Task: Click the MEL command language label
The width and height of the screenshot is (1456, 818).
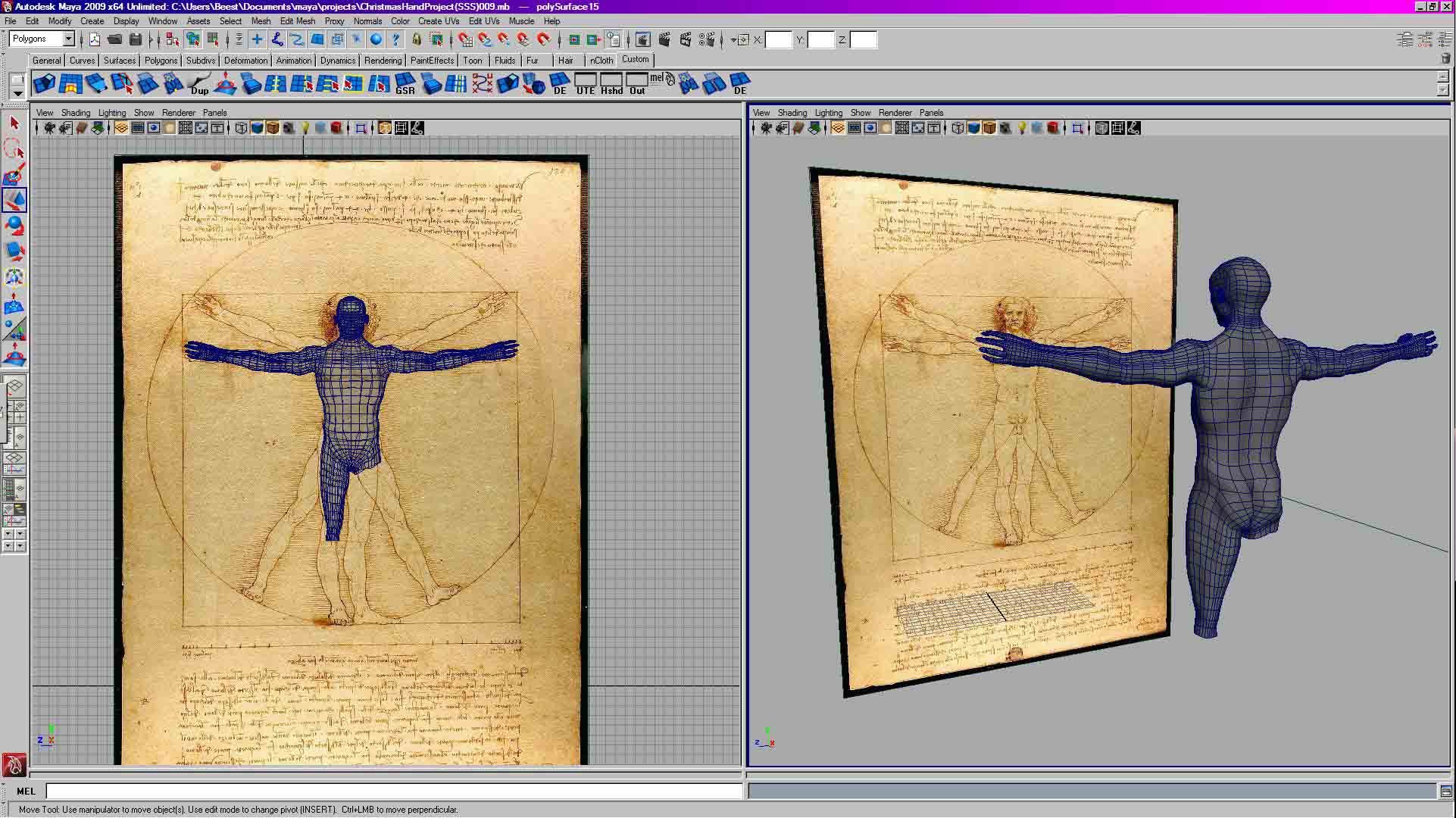Action: point(26,791)
